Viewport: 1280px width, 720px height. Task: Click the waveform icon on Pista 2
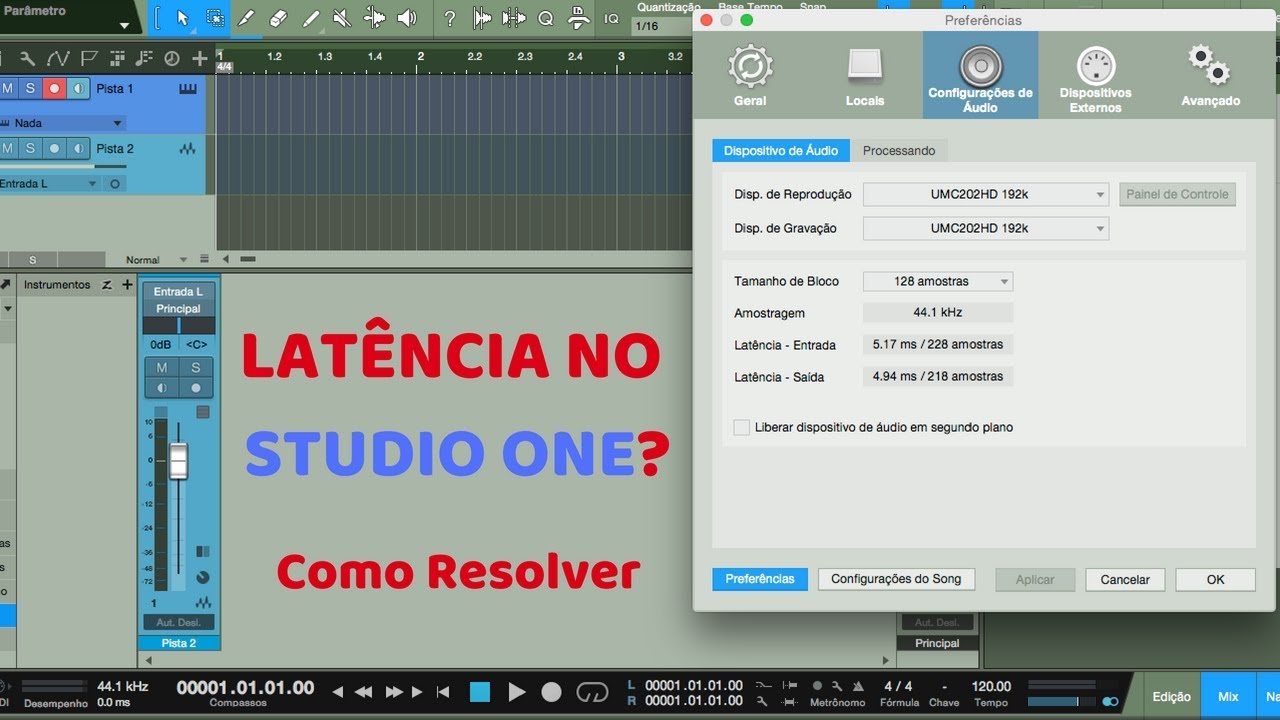[x=188, y=149]
